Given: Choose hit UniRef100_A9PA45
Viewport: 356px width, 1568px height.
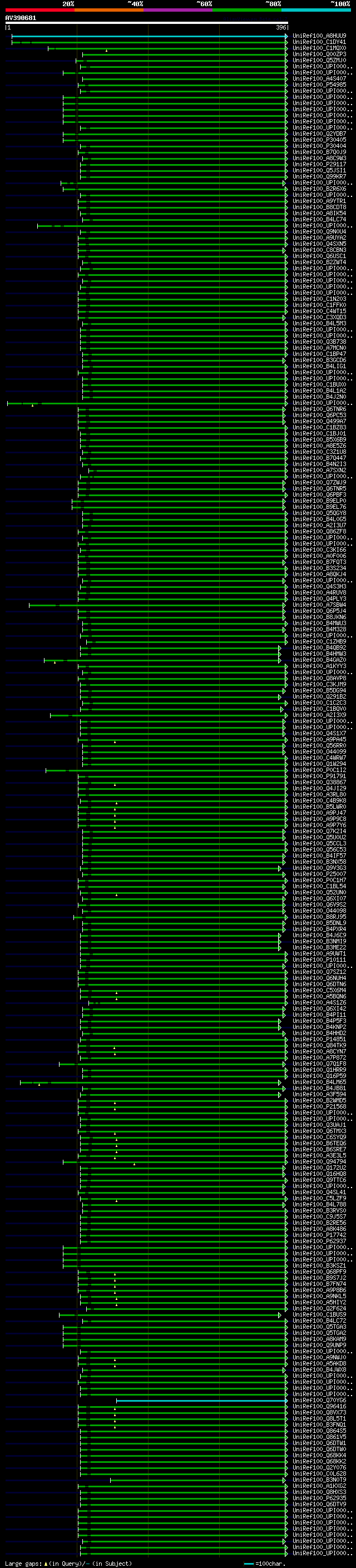Looking at the screenshot, I should point(319,740).
